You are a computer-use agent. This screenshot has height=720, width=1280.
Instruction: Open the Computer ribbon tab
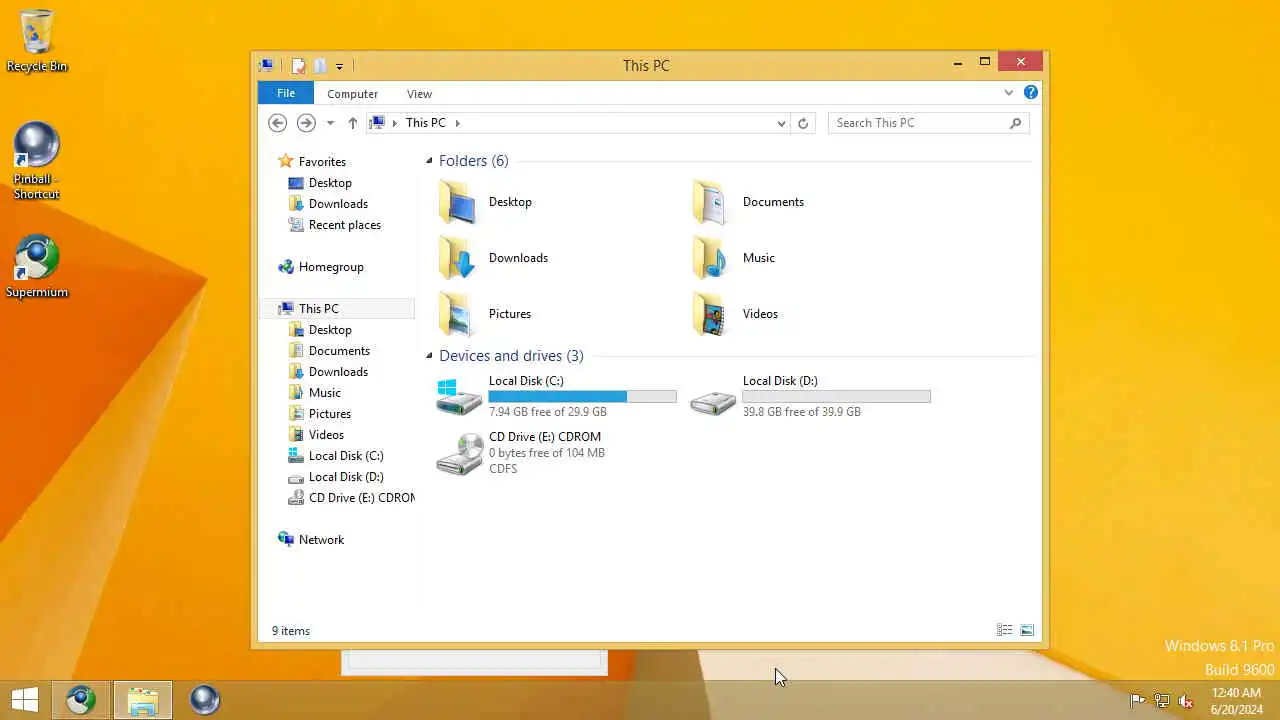click(352, 94)
